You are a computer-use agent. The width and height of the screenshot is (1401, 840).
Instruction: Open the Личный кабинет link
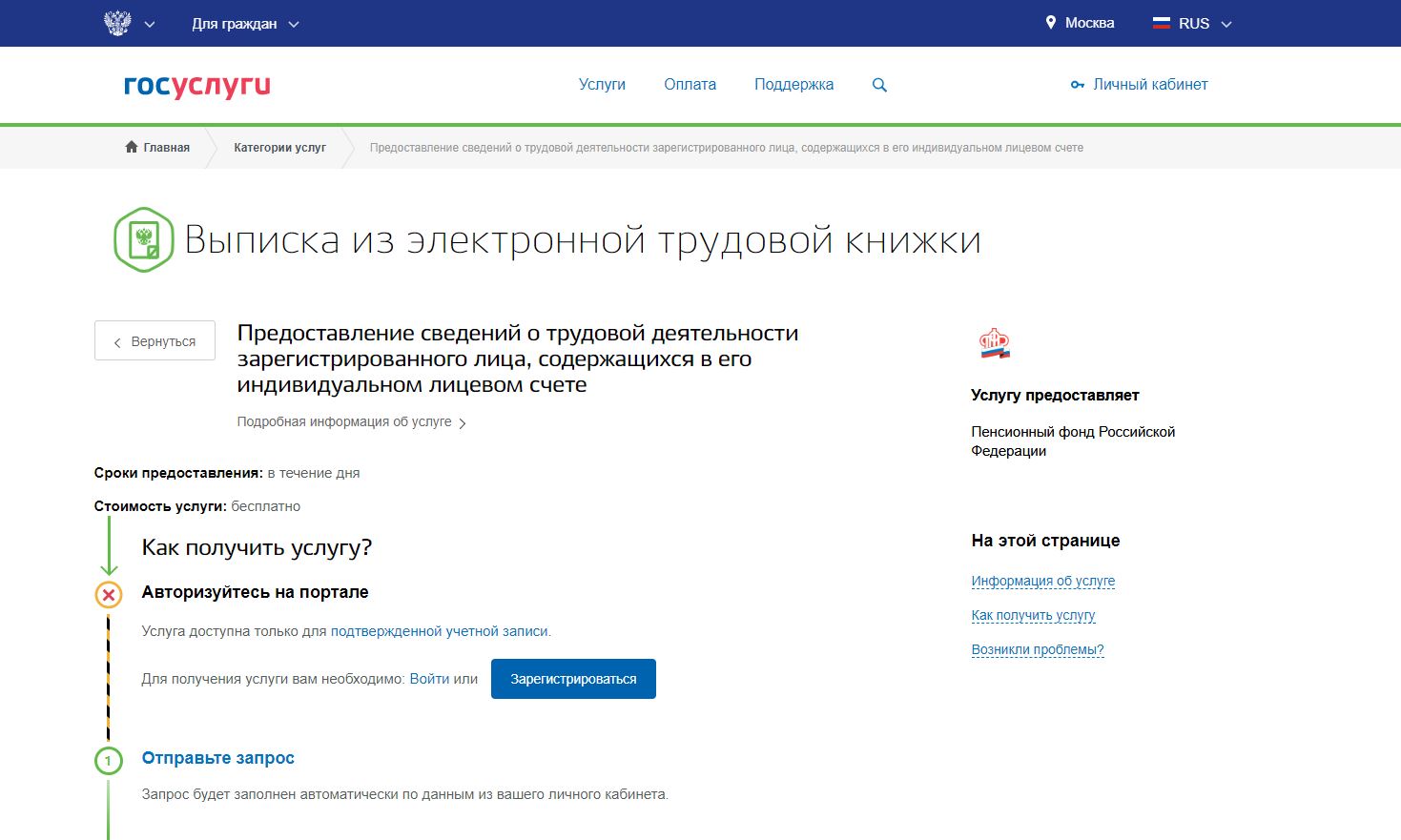(1140, 85)
